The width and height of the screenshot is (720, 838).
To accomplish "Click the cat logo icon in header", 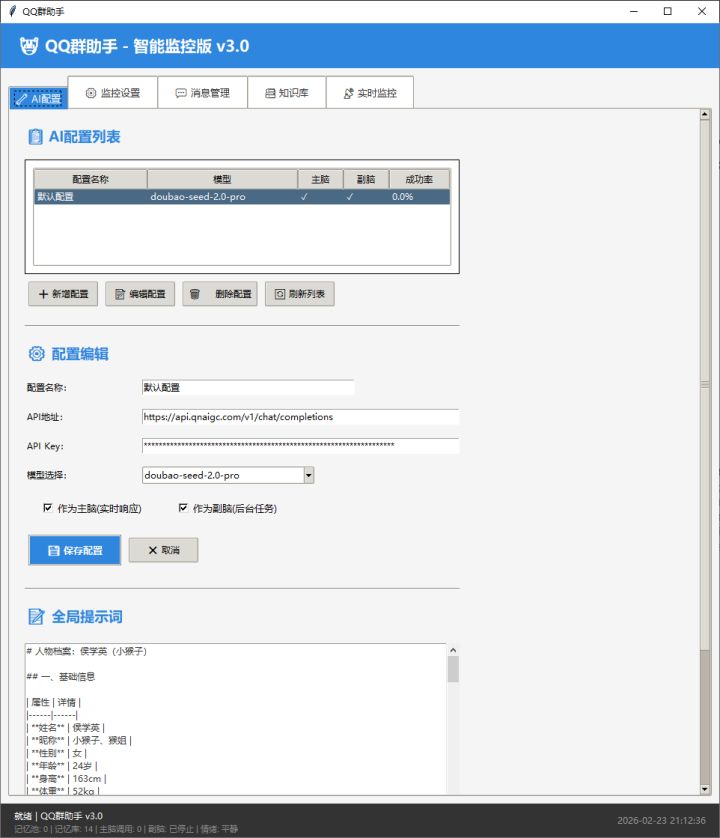I will [29, 46].
